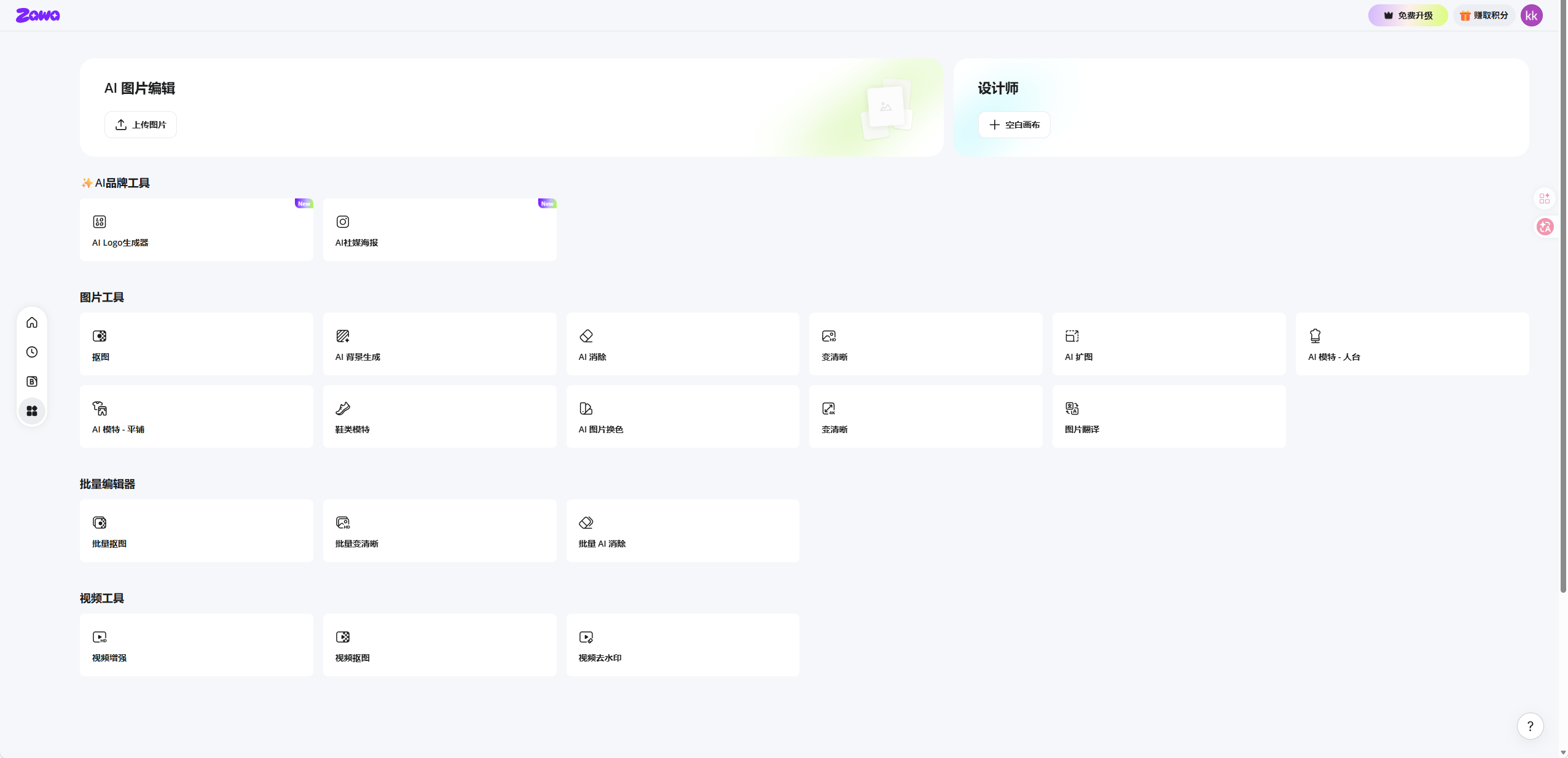Open the AI 扩图 expand tool
This screenshot has width=1568, height=758.
[x=1168, y=344]
